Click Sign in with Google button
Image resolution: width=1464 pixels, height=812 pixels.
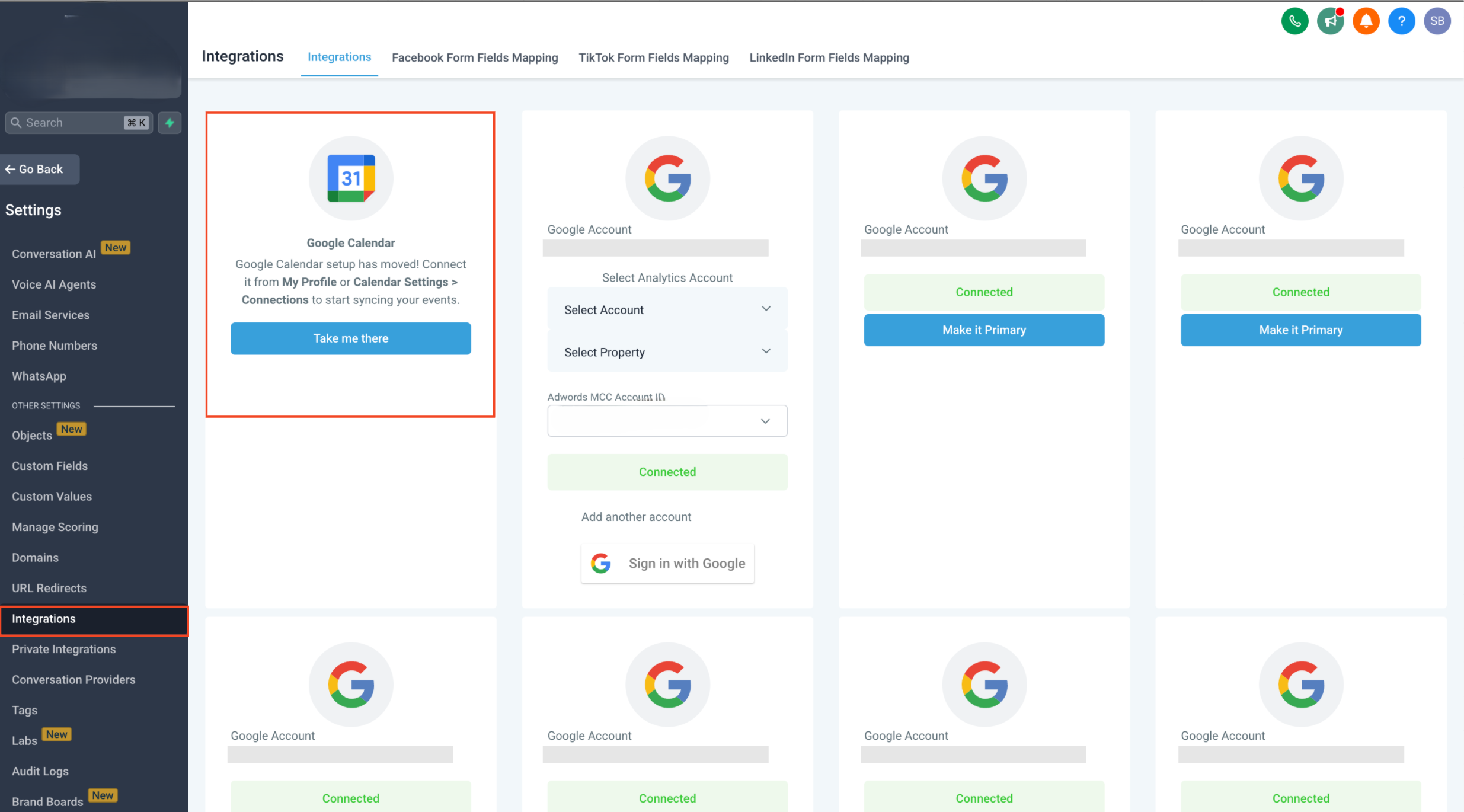[x=667, y=564]
